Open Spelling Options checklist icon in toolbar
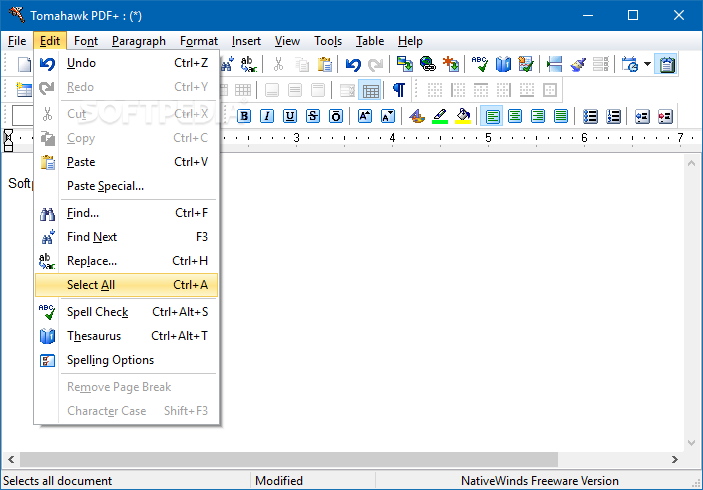Viewport: 703px width, 490px height. (x=525, y=64)
